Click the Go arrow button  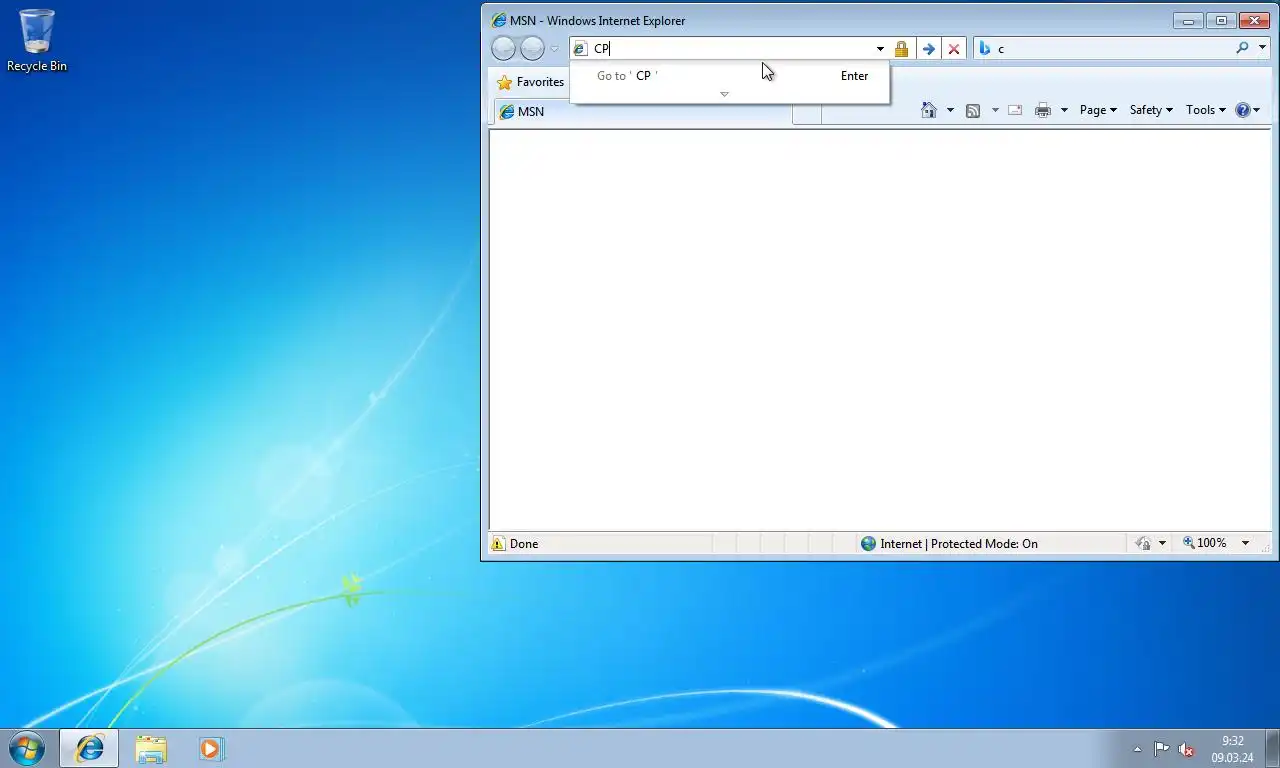[929, 48]
